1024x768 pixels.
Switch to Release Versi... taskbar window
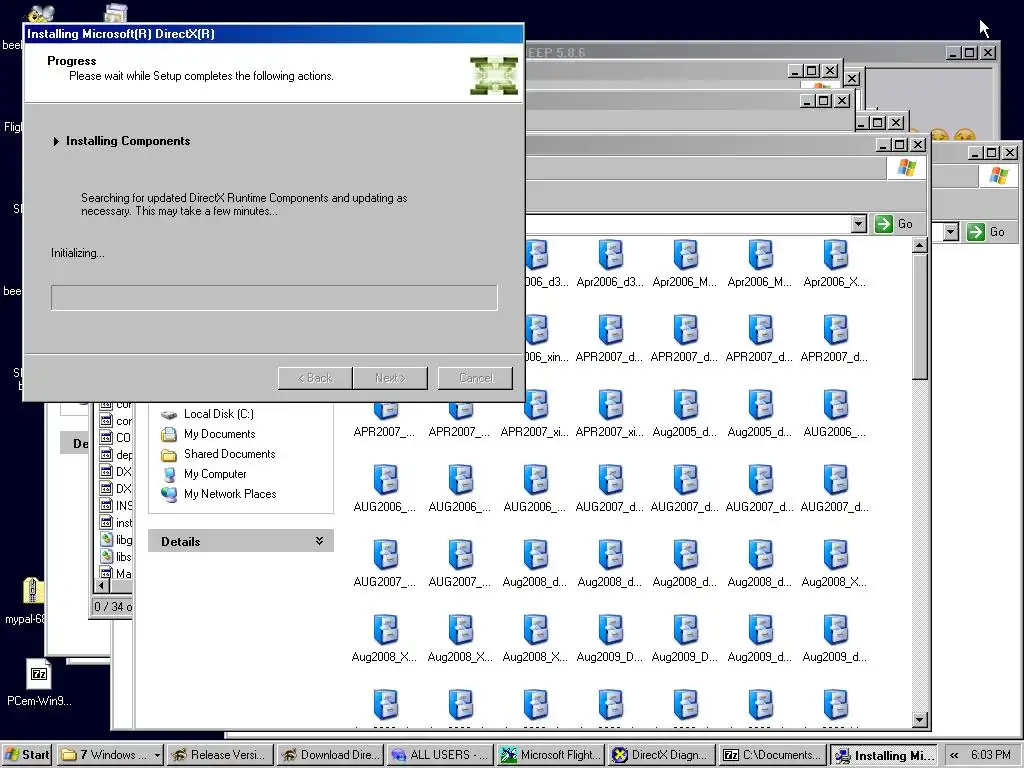220,755
